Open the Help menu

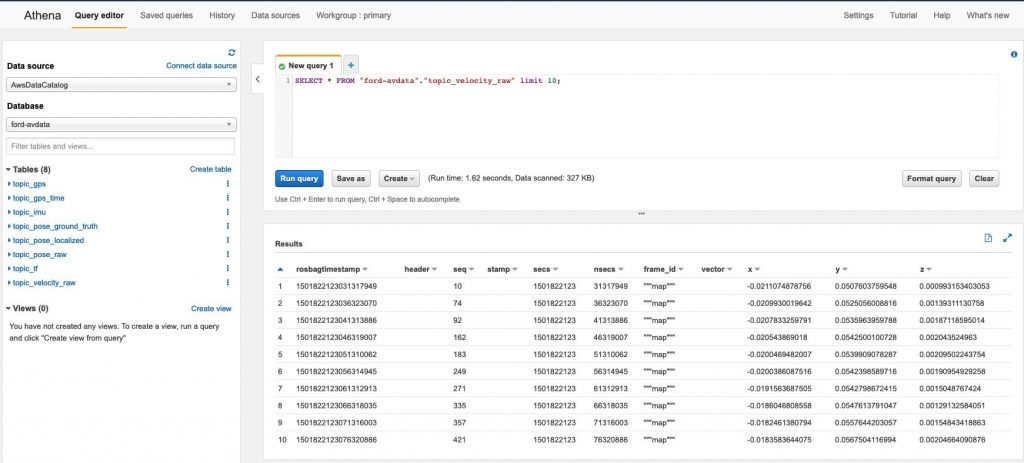click(942, 15)
